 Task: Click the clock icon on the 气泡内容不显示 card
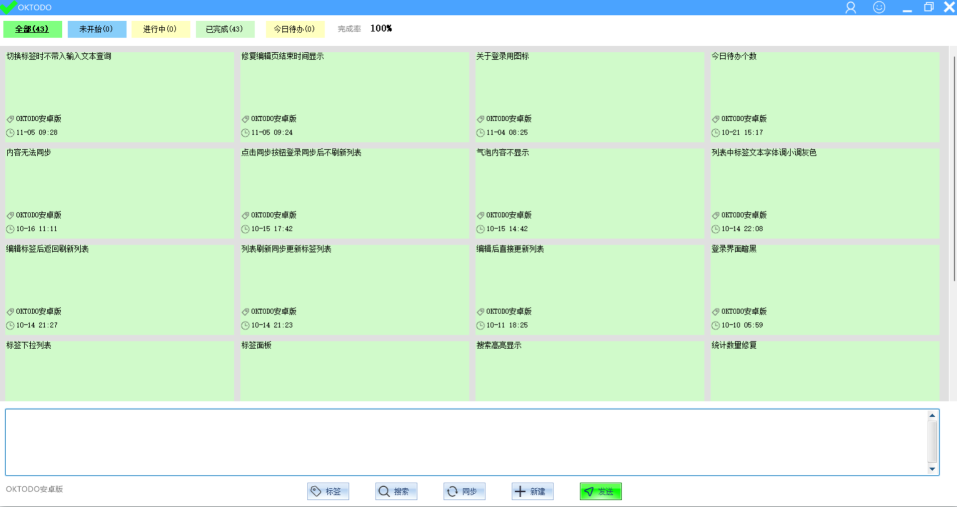(480, 229)
